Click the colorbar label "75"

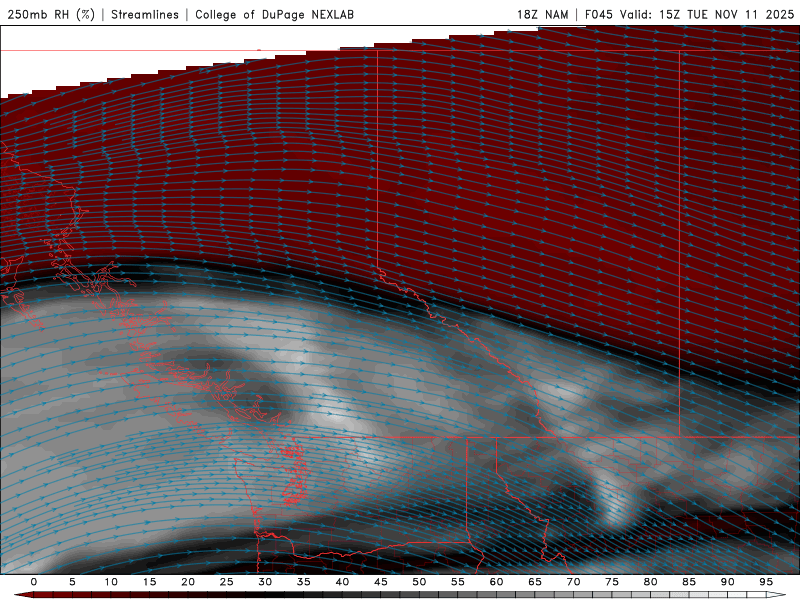pos(612,582)
